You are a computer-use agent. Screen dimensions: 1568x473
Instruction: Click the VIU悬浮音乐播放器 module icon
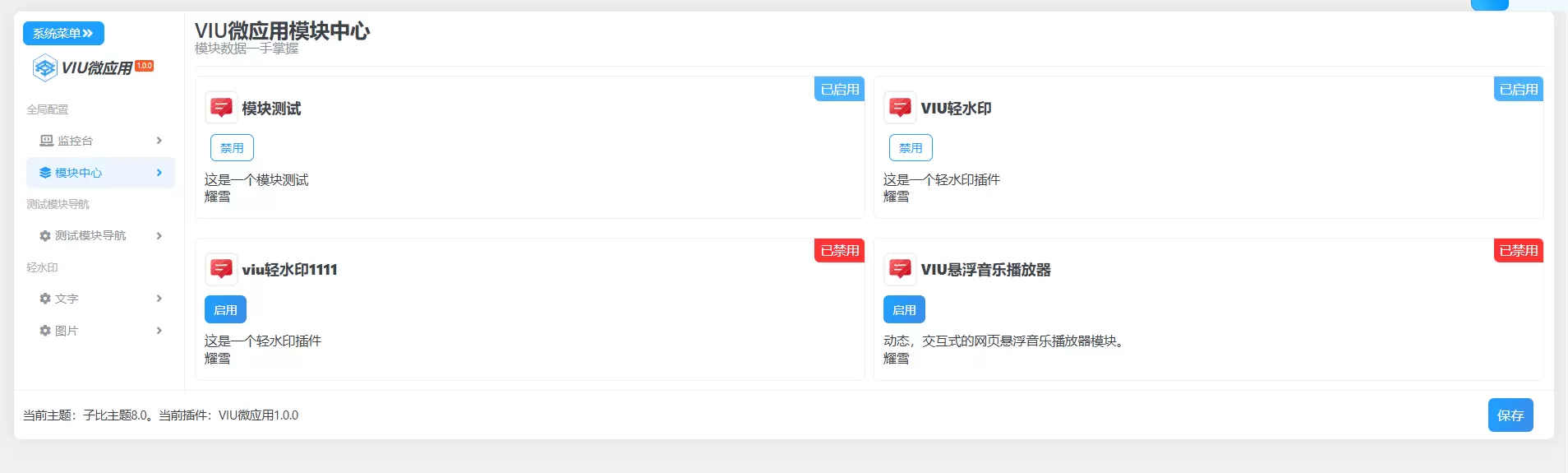pyautogui.click(x=900, y=269)
